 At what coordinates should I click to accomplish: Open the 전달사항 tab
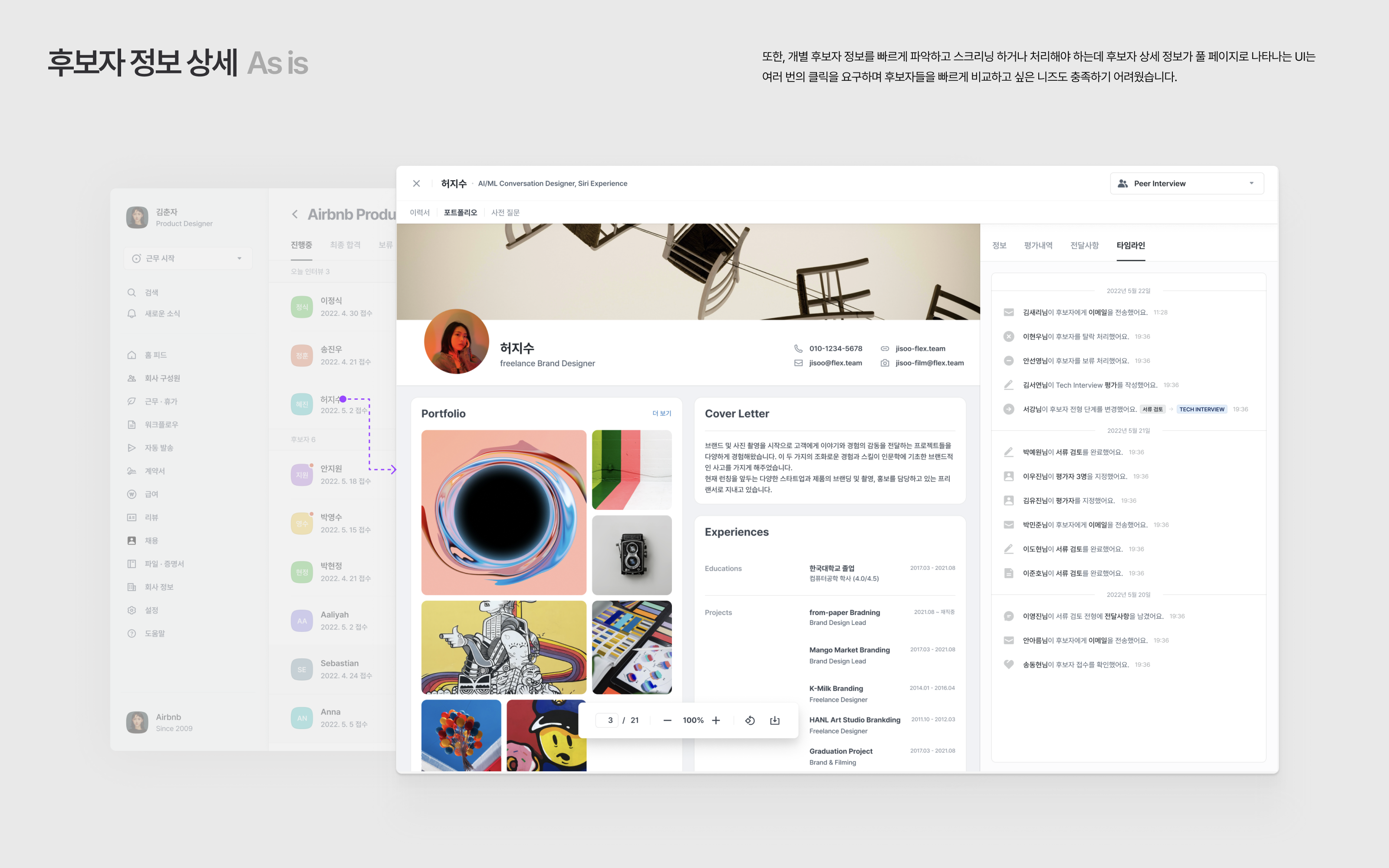point(1084,246)
